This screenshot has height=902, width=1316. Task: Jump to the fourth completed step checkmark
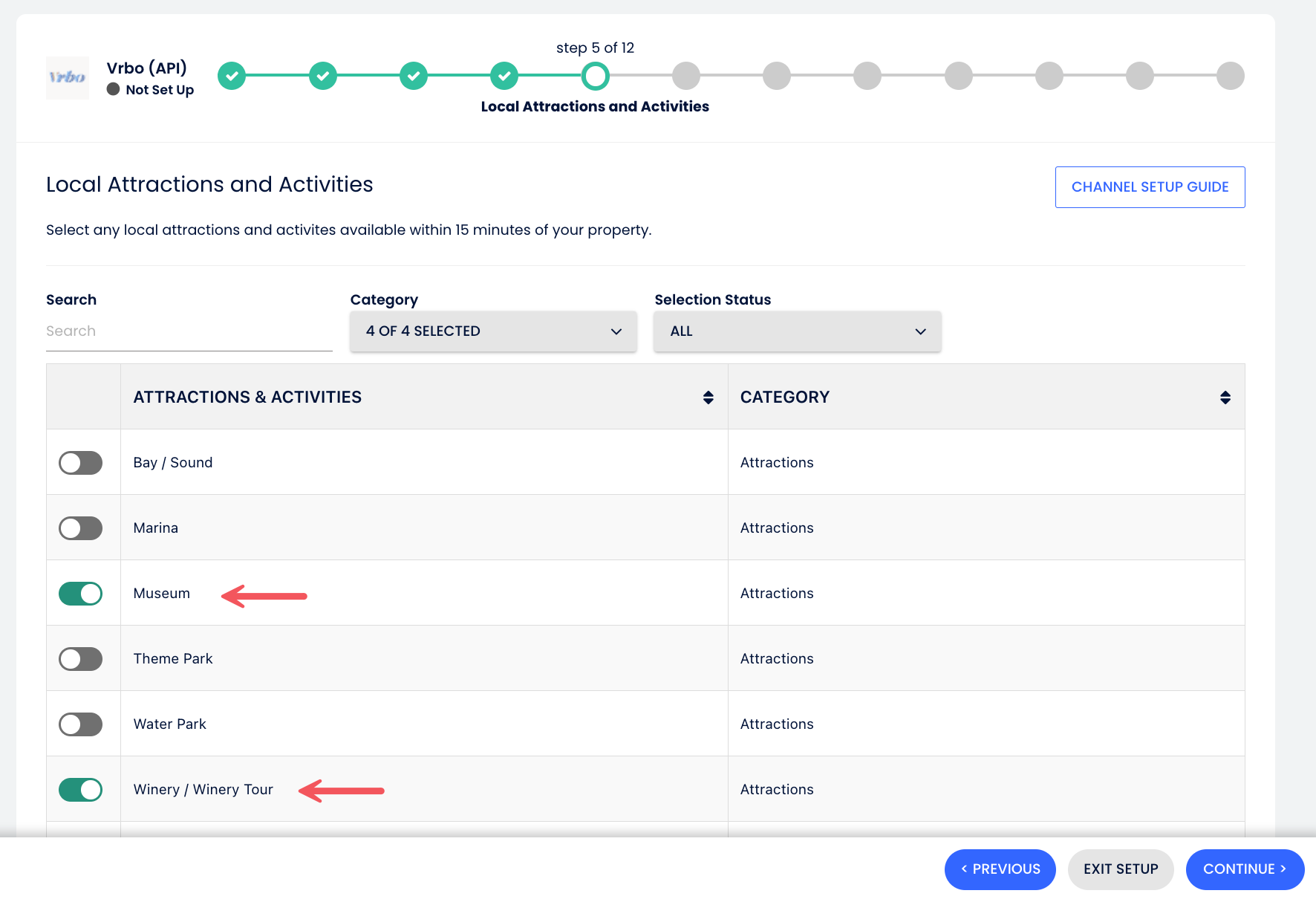point(504,76)
